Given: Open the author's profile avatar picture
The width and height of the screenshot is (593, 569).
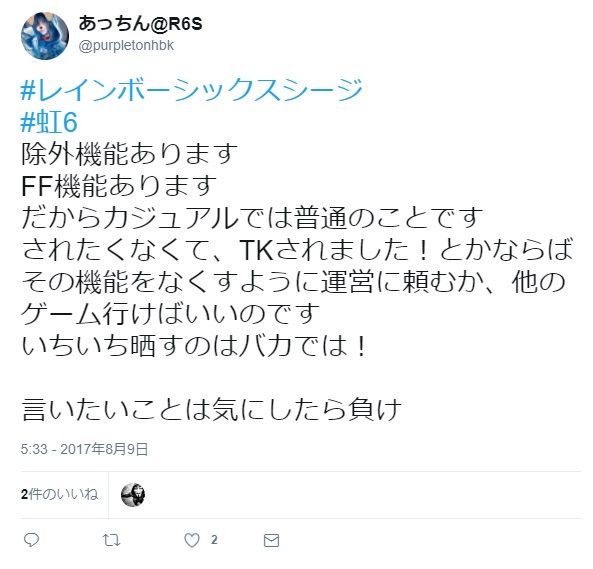Looking at the screenshot, I should click(45, 36).
